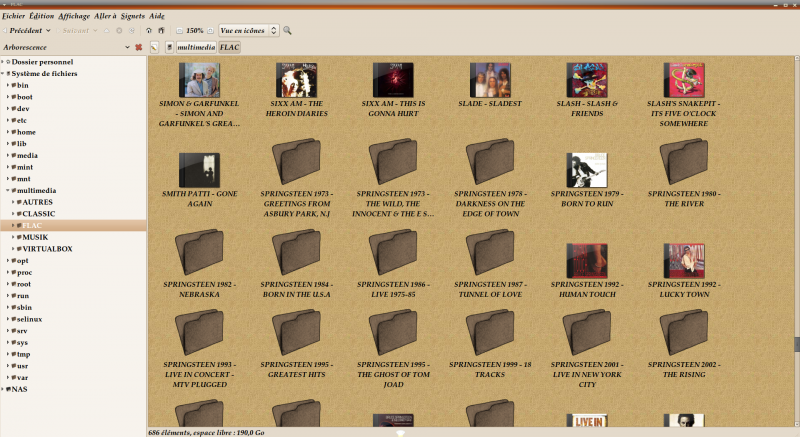This screenshot has height=437, width=800.
Task: Select Simon & Garfunkel album cover folder
Action: (x=199, y=80)
